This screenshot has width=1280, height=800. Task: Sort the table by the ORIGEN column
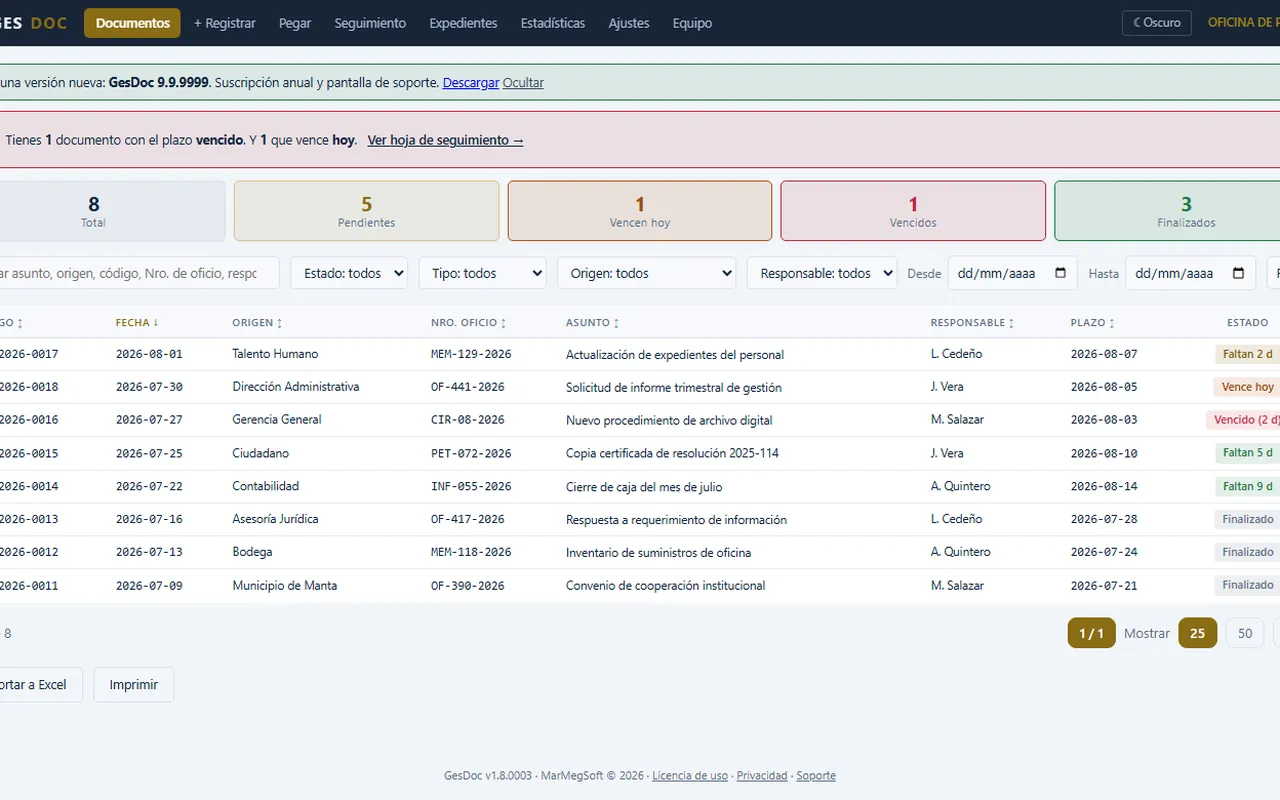coord(257,323)
